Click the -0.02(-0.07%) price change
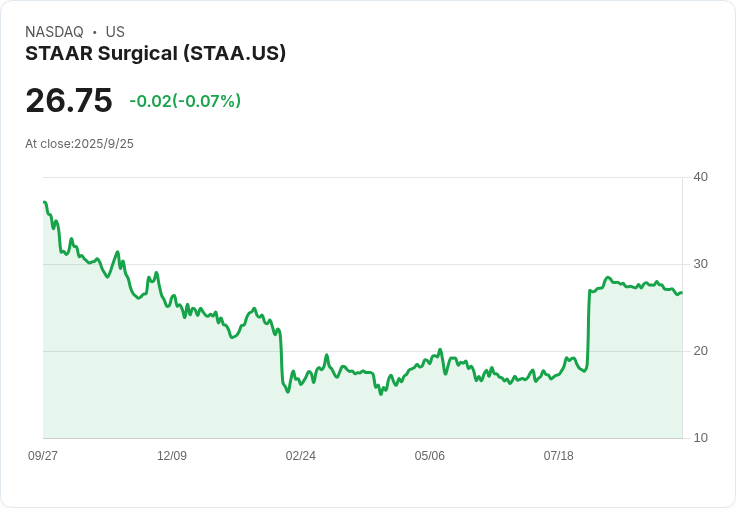The height and width of the screenshot is (508, 736). (x=185, y=101)
